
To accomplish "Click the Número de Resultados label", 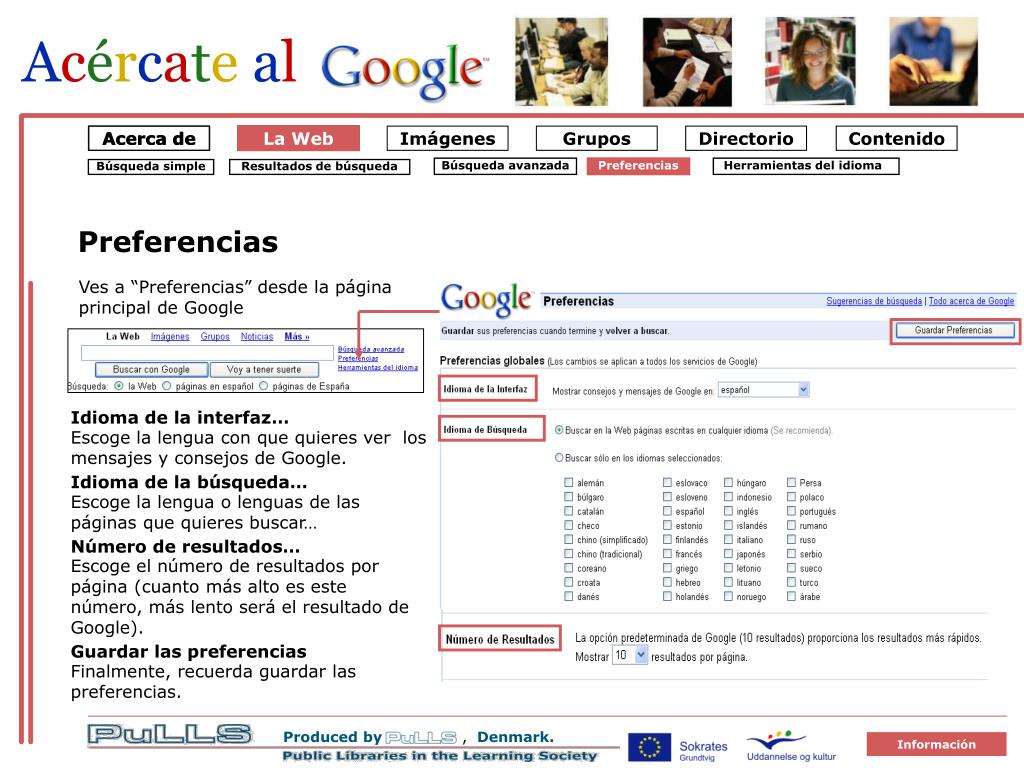I will (x=500, y=639).
